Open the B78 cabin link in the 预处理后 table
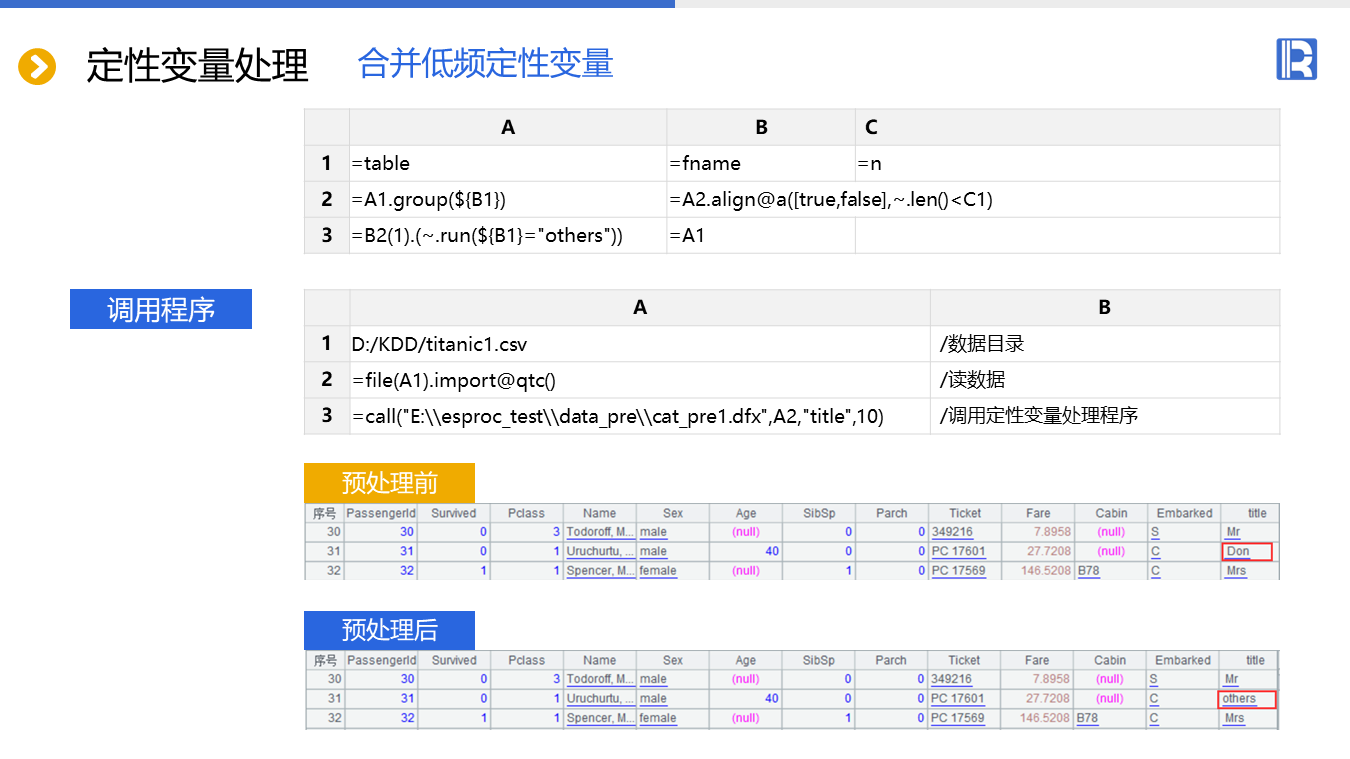The height and width of the screenshot is (759, 1350). pyautogui.click(x=1087, y=718)
